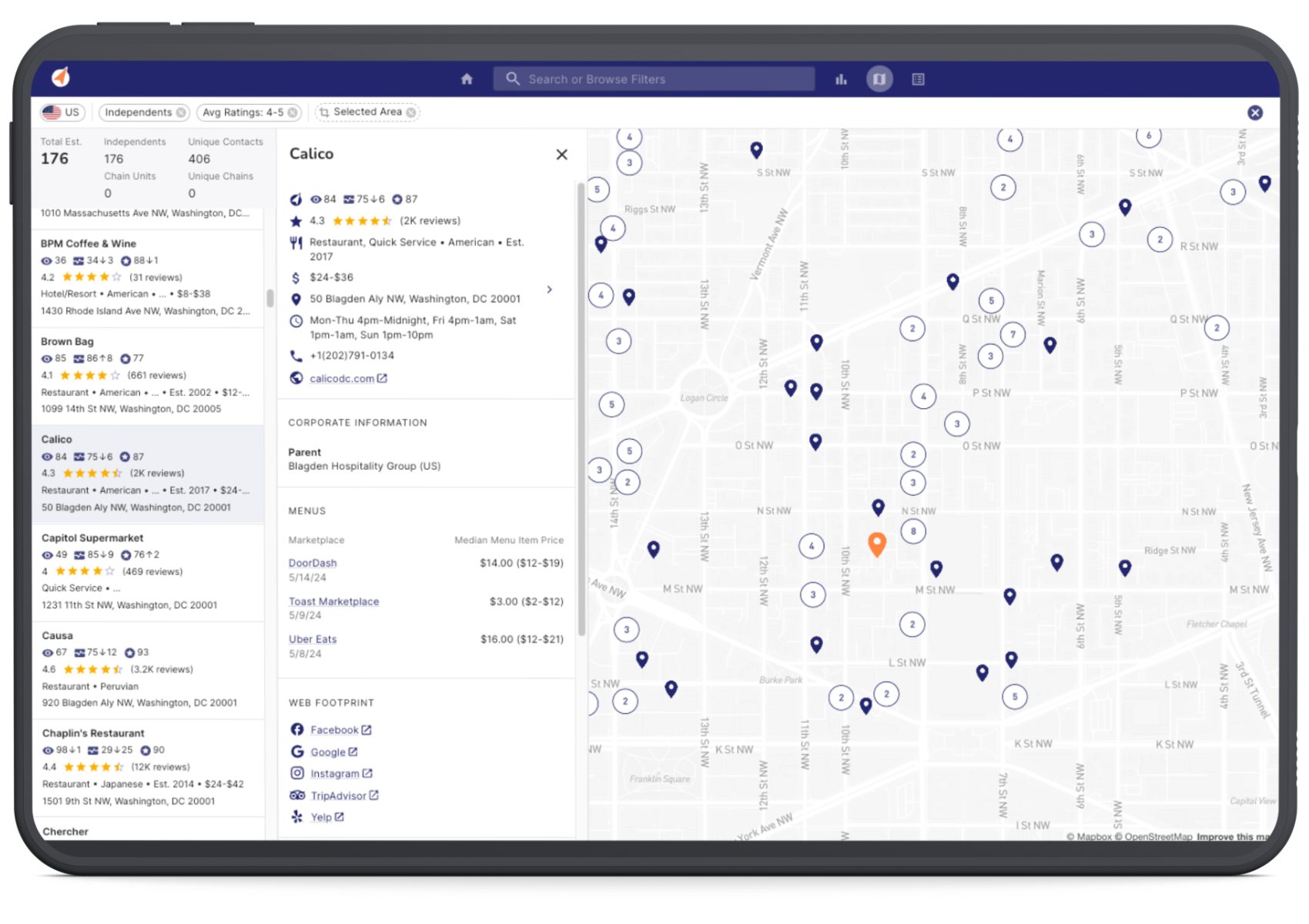Remove the Independents filter chip
The height and width of the screenshot is (924, 1309).
pyautogui.click(x=182, y=112)
